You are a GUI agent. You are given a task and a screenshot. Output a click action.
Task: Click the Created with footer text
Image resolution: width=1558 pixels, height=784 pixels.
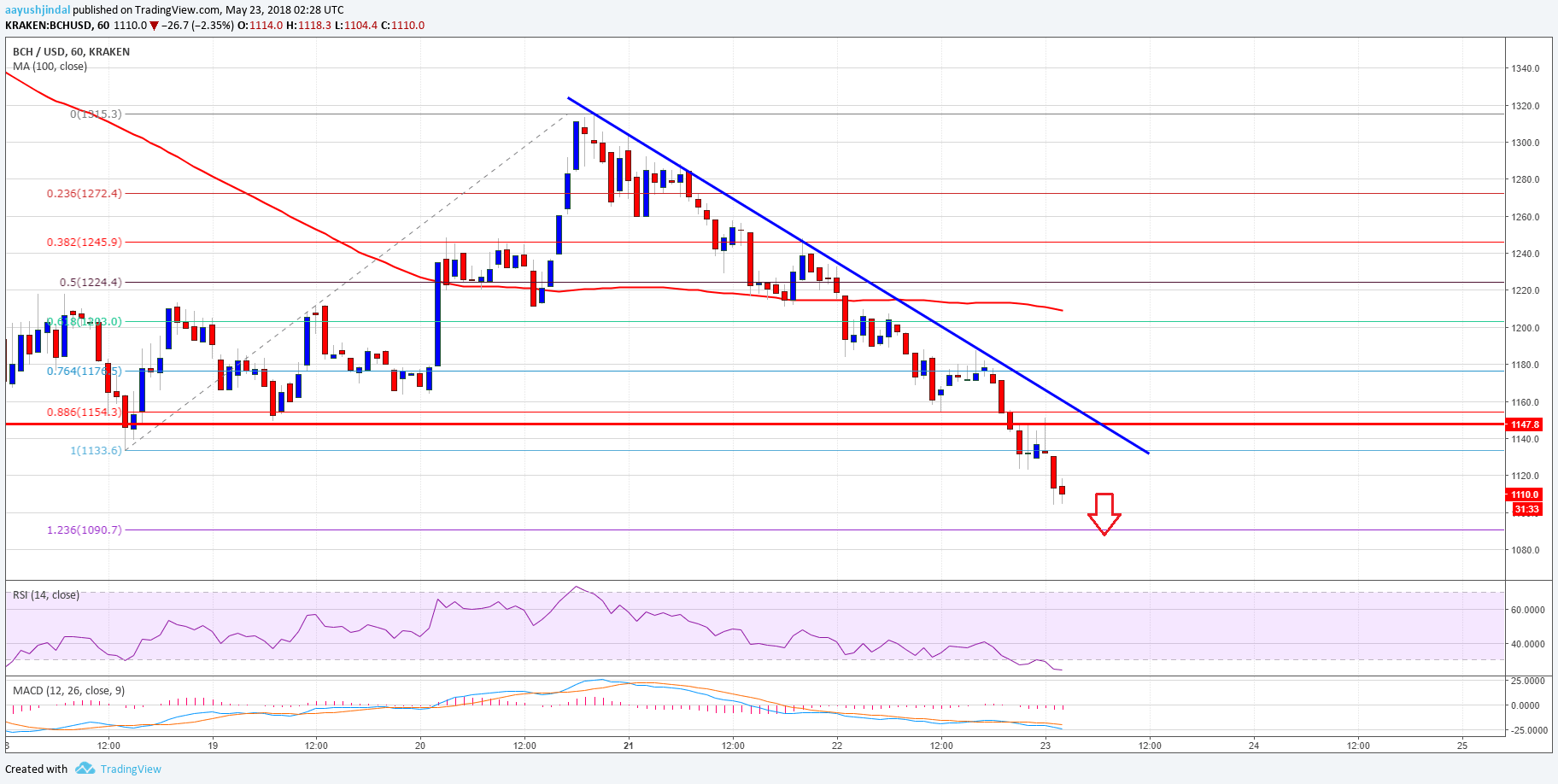36,769
